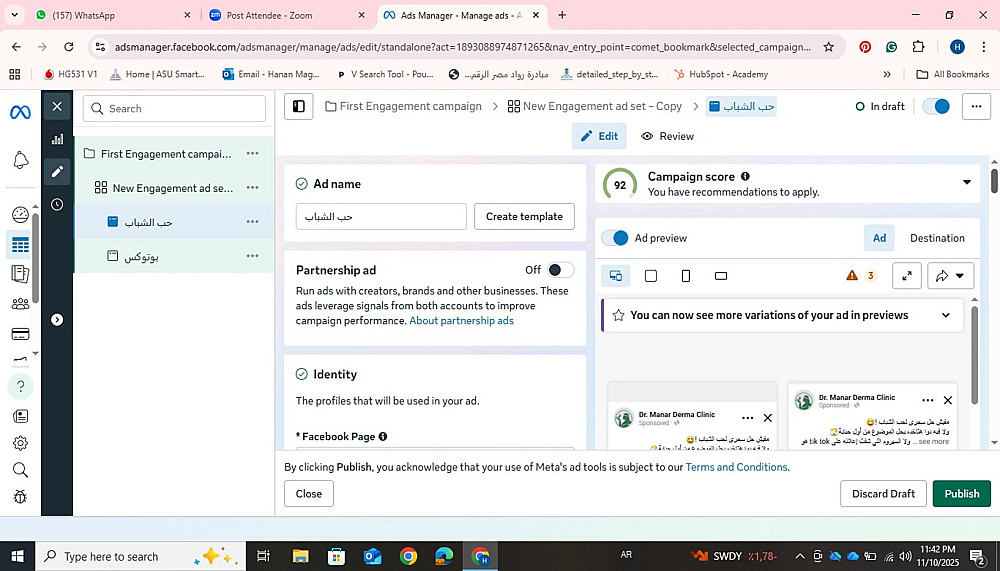Select mobile vertical preview icon
The width and height of the screenshot is (1000, 571).
coord(686,276)
